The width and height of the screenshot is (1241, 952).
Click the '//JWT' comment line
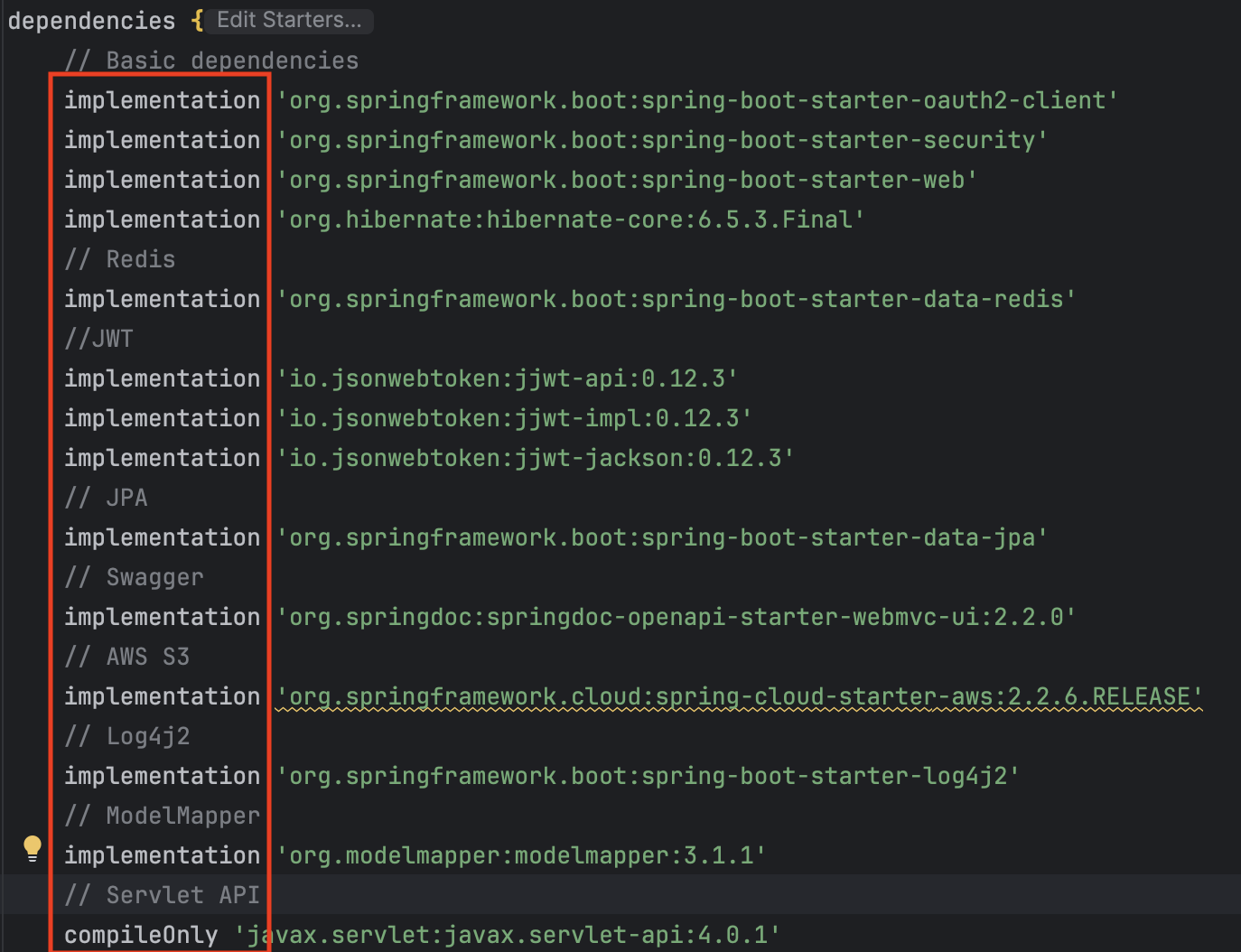[99, 339]
